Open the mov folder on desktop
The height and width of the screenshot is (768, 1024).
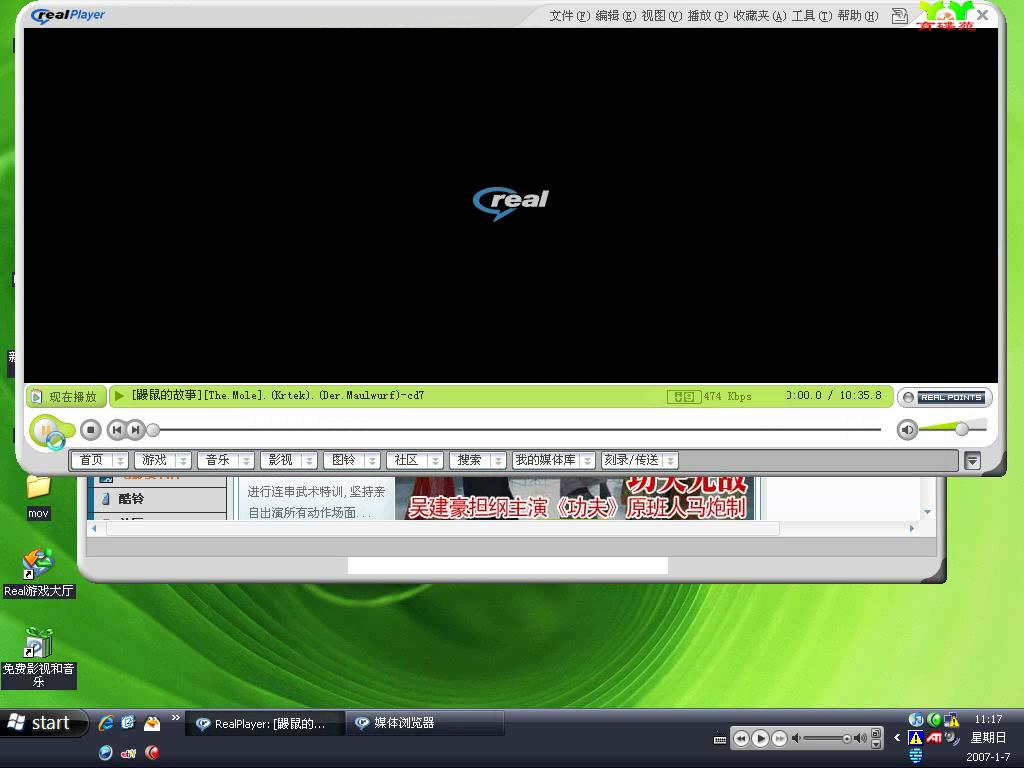point(39,495)
